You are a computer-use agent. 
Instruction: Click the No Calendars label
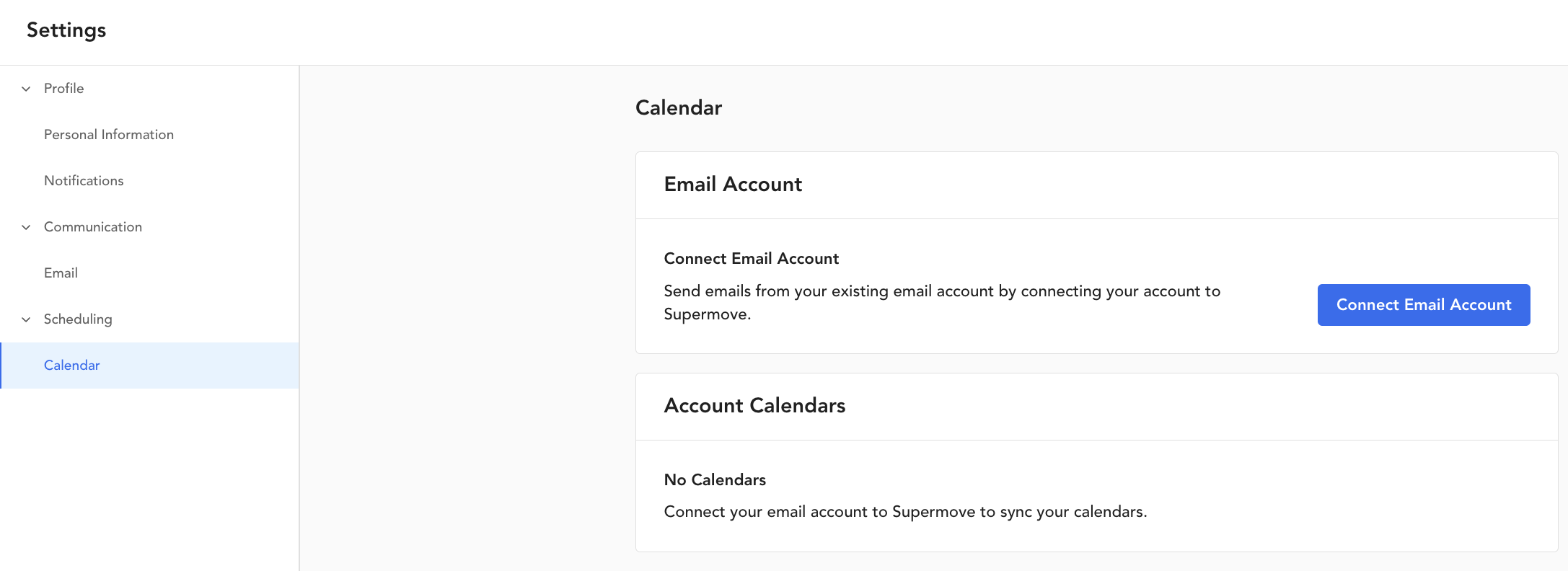pyautogui.click(x=715, y=480)
